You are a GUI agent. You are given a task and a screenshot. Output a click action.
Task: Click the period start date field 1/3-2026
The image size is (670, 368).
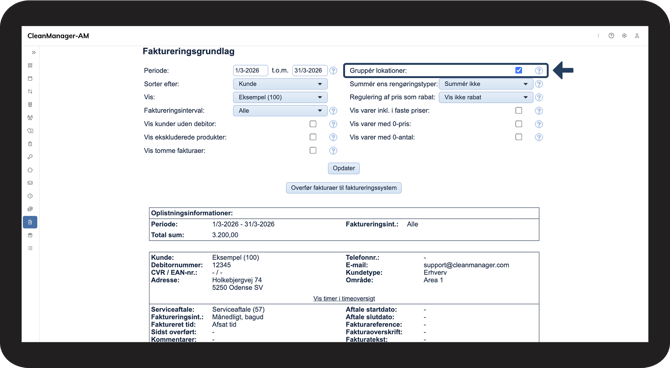[x=250, y=71]
